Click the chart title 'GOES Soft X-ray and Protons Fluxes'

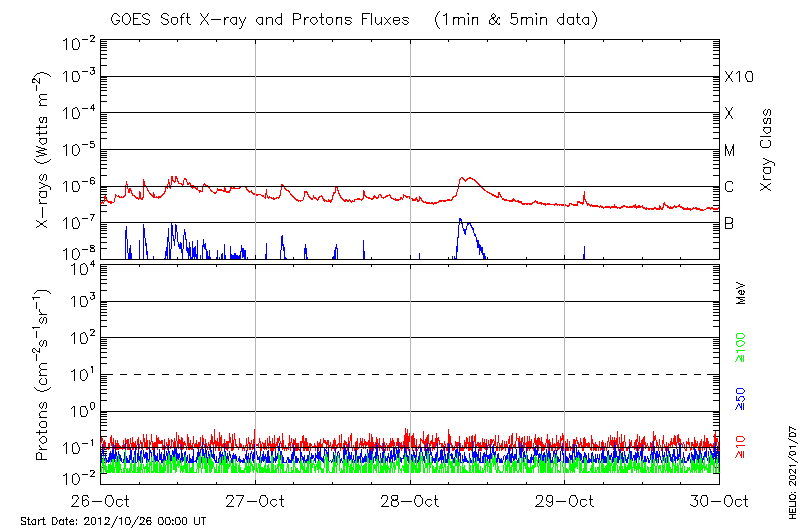coord(263,19)
